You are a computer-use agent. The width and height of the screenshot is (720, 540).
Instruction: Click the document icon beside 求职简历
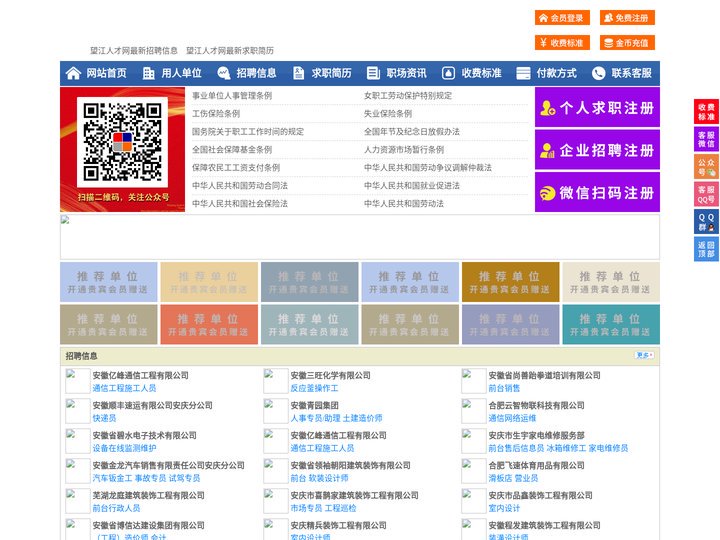pos(298,73)
